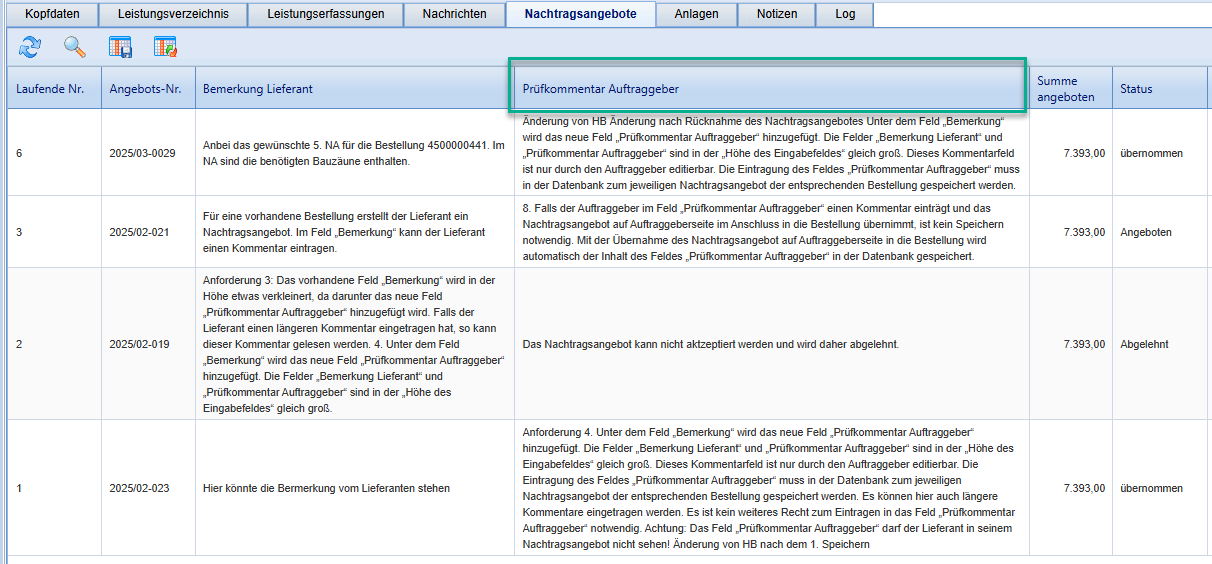This screenshot has width=1212, height=564.
Task: Open the Log tab
Action: click(x=845, y=14)
